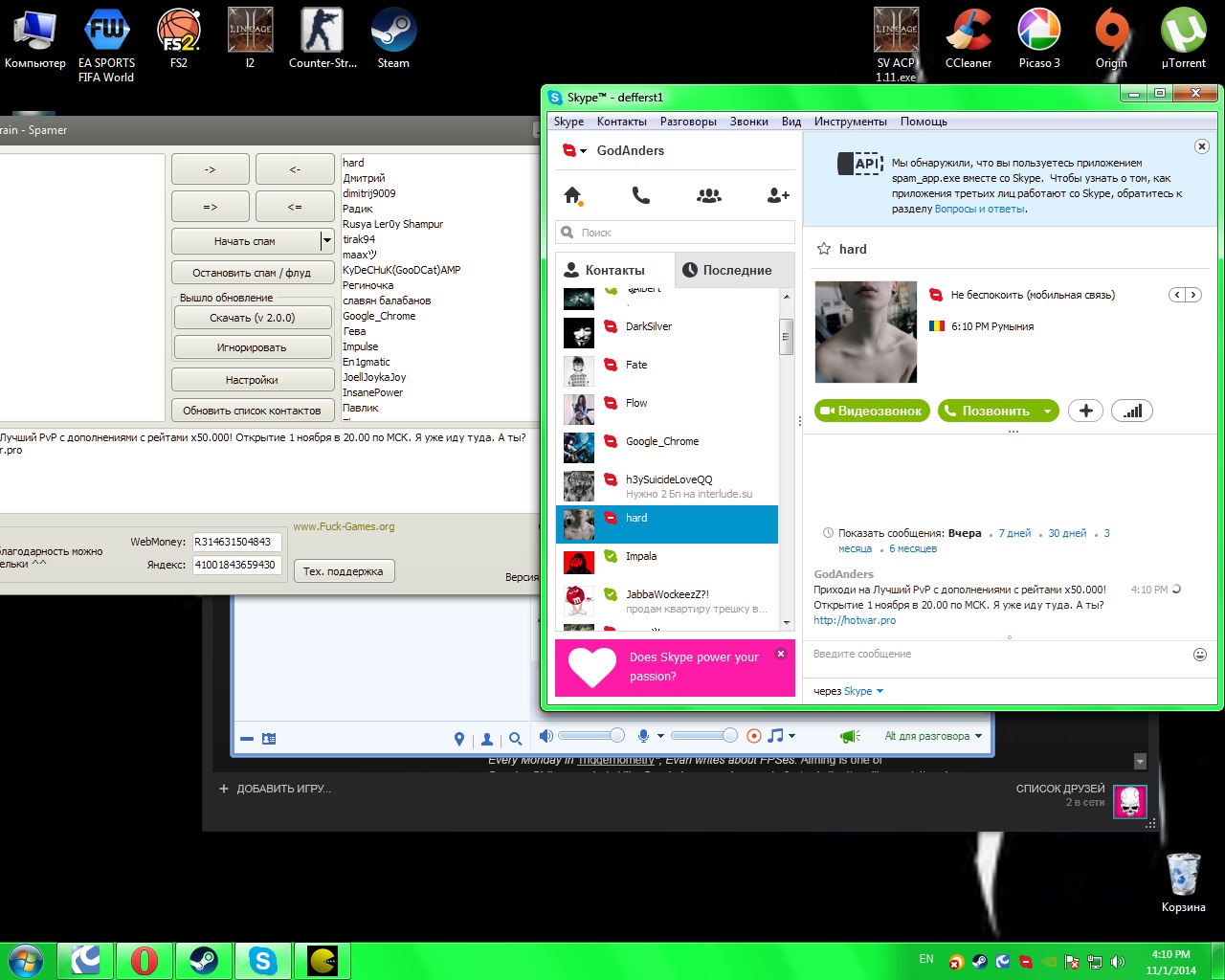
Task: Open the 'Alt для разговора' dropdown
Action: point(933,736)
